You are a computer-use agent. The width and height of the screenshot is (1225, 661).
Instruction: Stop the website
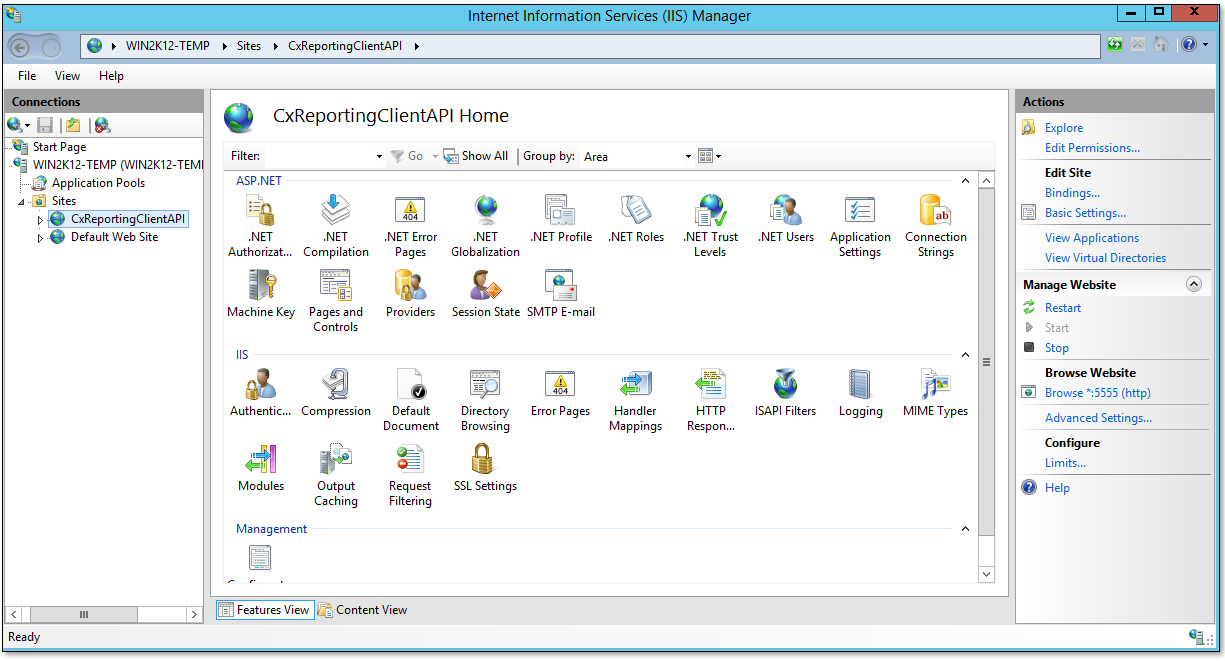[1057, 348]
